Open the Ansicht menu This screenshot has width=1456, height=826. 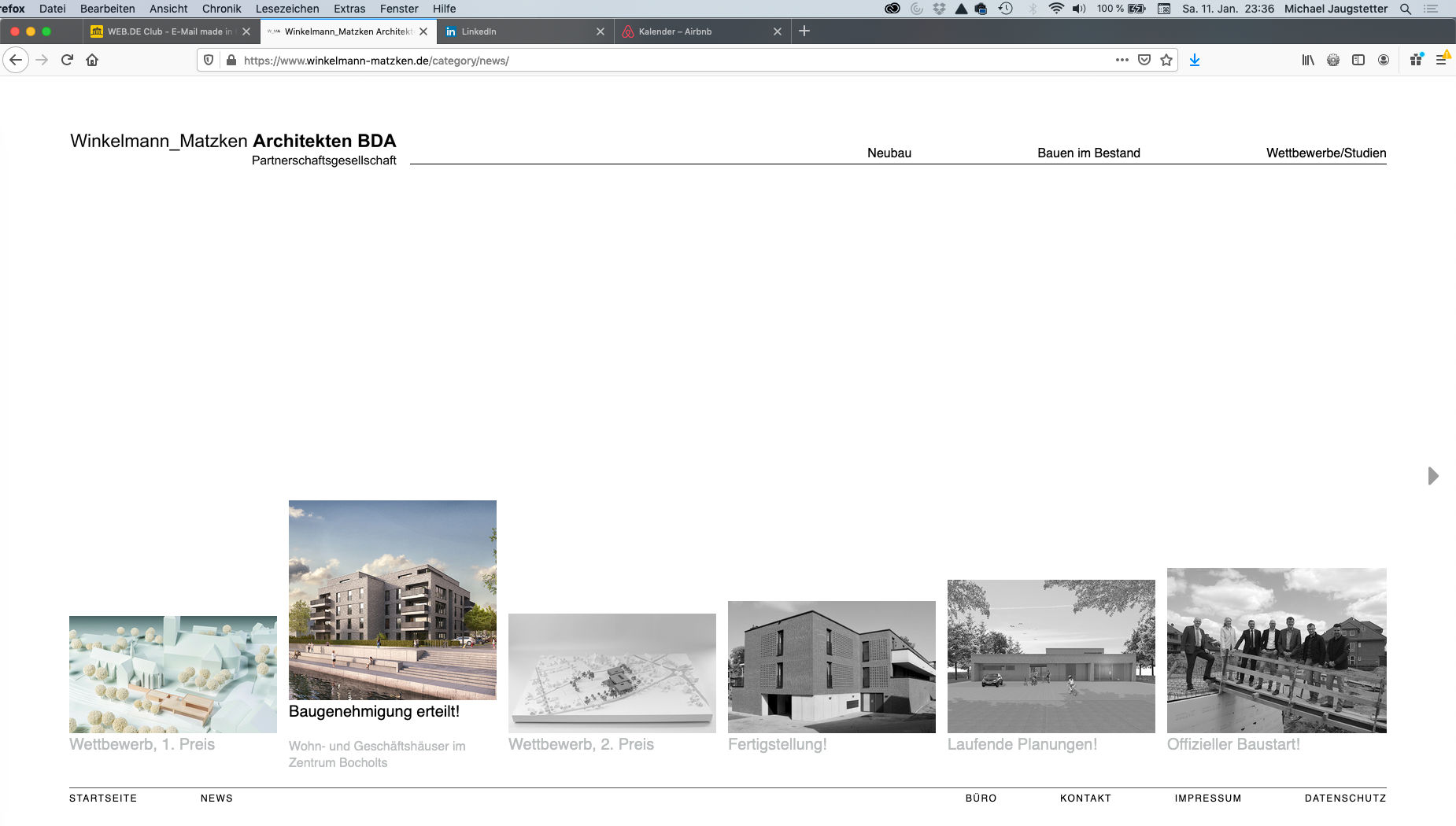click(x=168, y=9)
